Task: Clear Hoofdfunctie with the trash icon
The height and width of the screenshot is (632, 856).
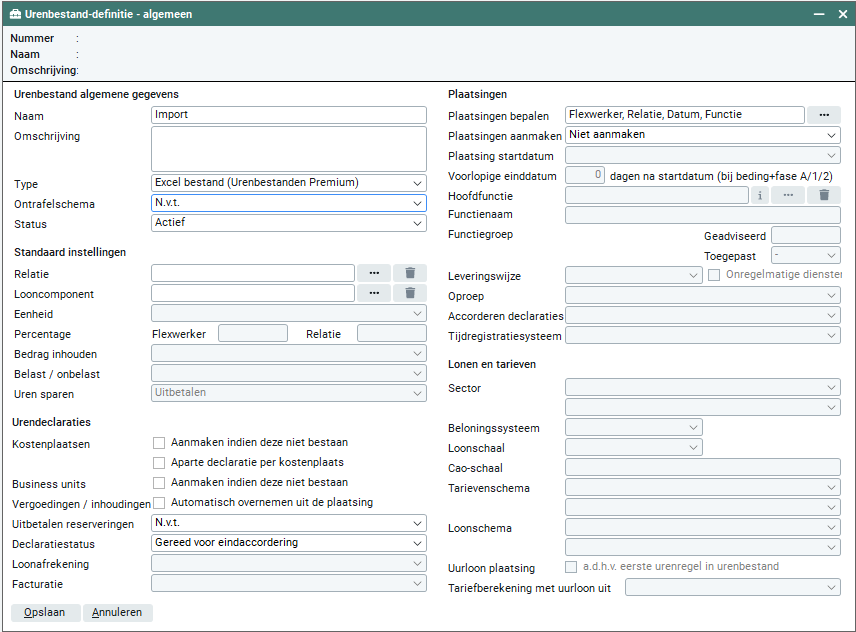Action: (x=823, y=195)
